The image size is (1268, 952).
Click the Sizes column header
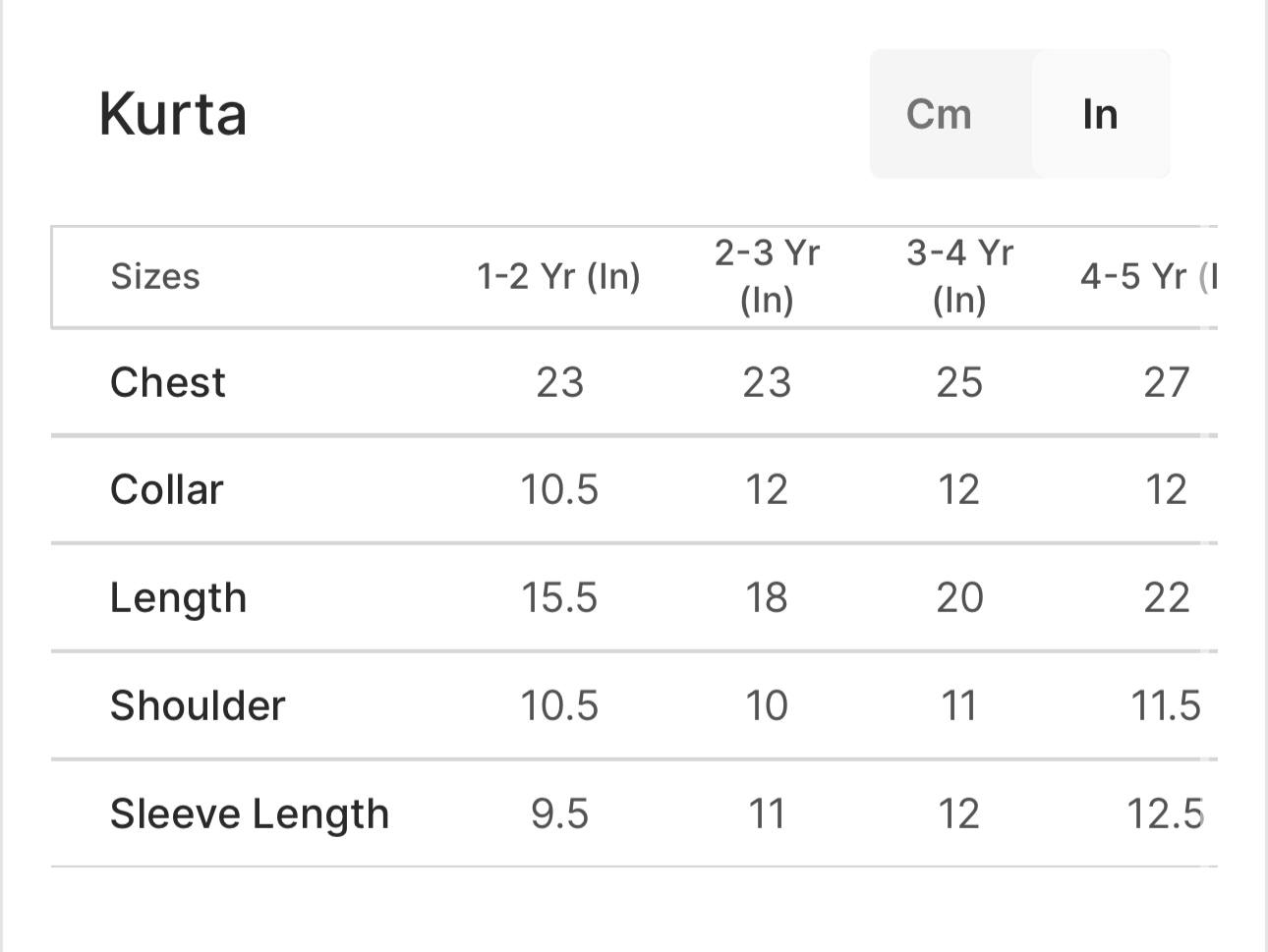(155, 277)
